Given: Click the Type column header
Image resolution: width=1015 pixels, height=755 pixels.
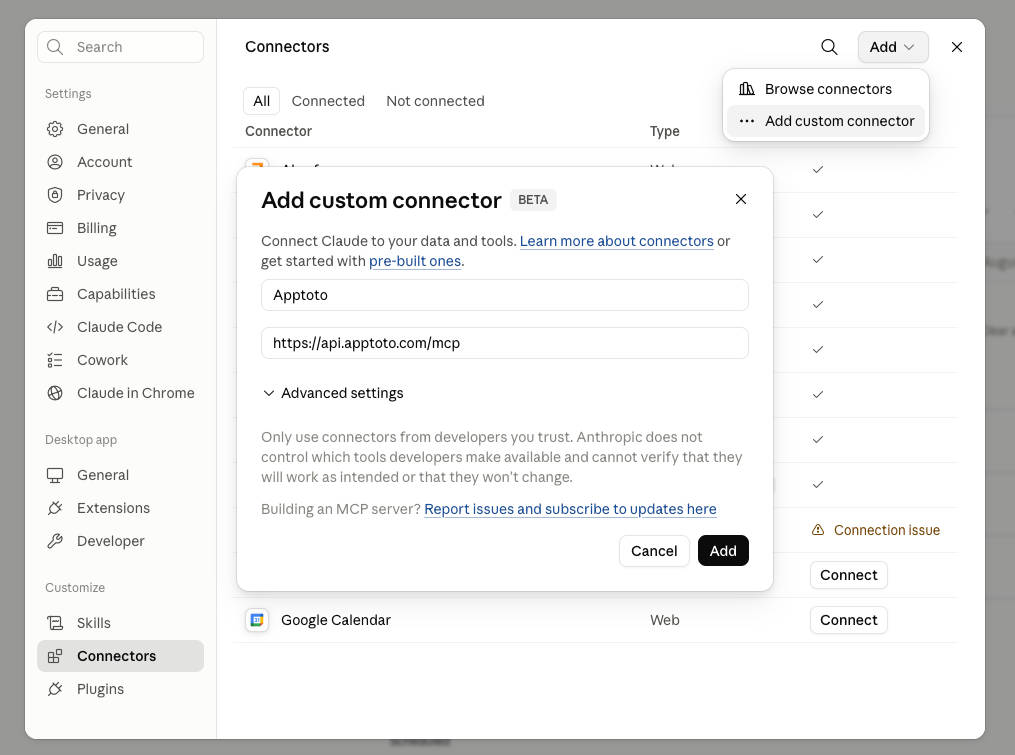Looking at the screenshot, I should pyautogui.click(x=664, y=131).
